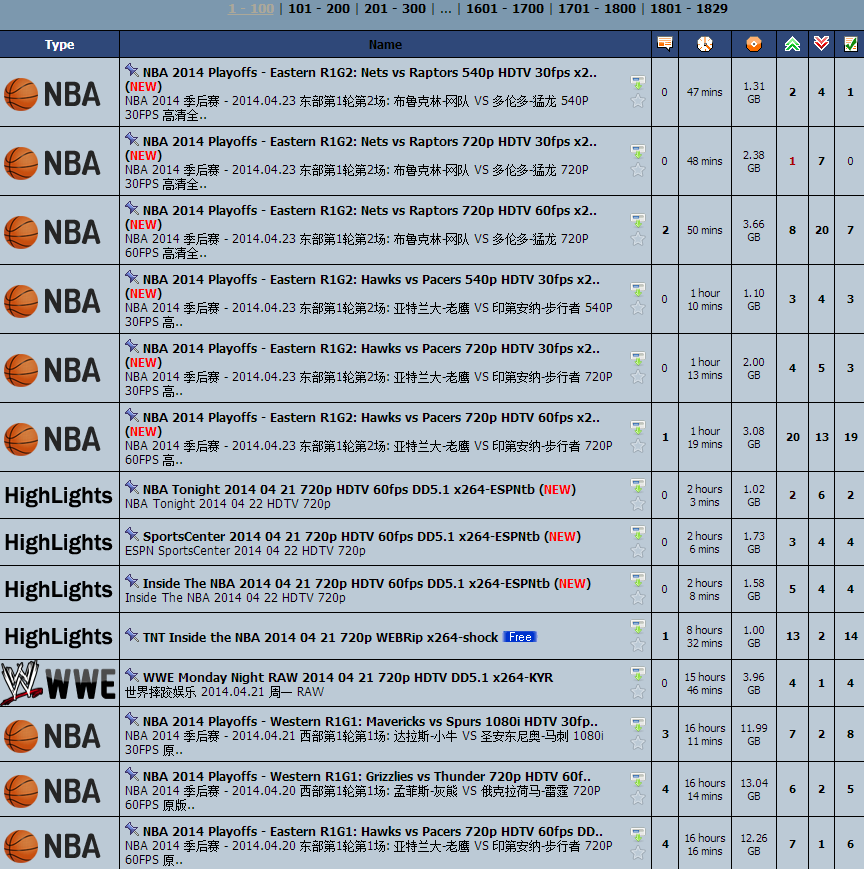Download Hawks vs Pacers R1G1 icon
Viewport: 864px width, 869px height.
(638, 835)
